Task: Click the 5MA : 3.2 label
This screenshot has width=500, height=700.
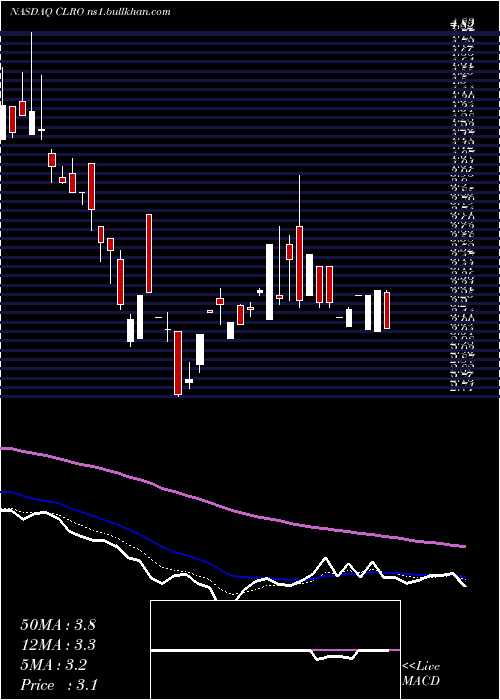Action: point(54,665)
